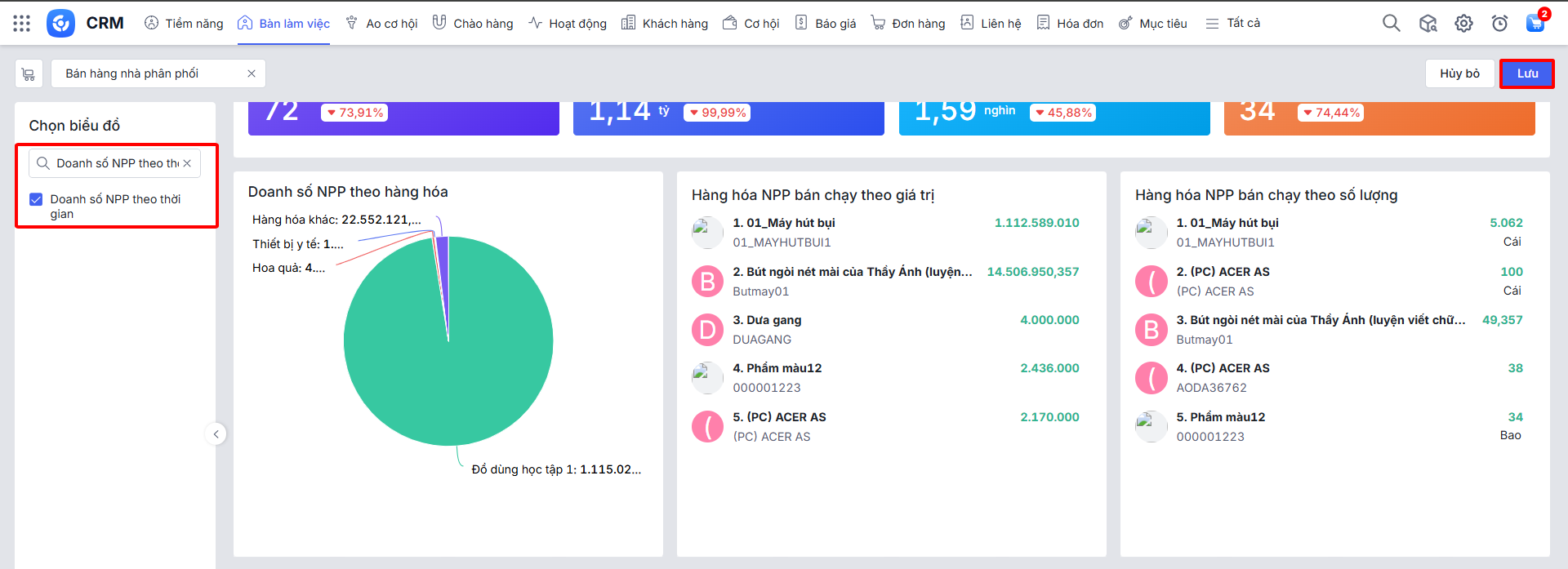Switch to the Khách hàng tab
Image resolution: width=1568 pixels, height=569 pixels.
pos(665,24)
